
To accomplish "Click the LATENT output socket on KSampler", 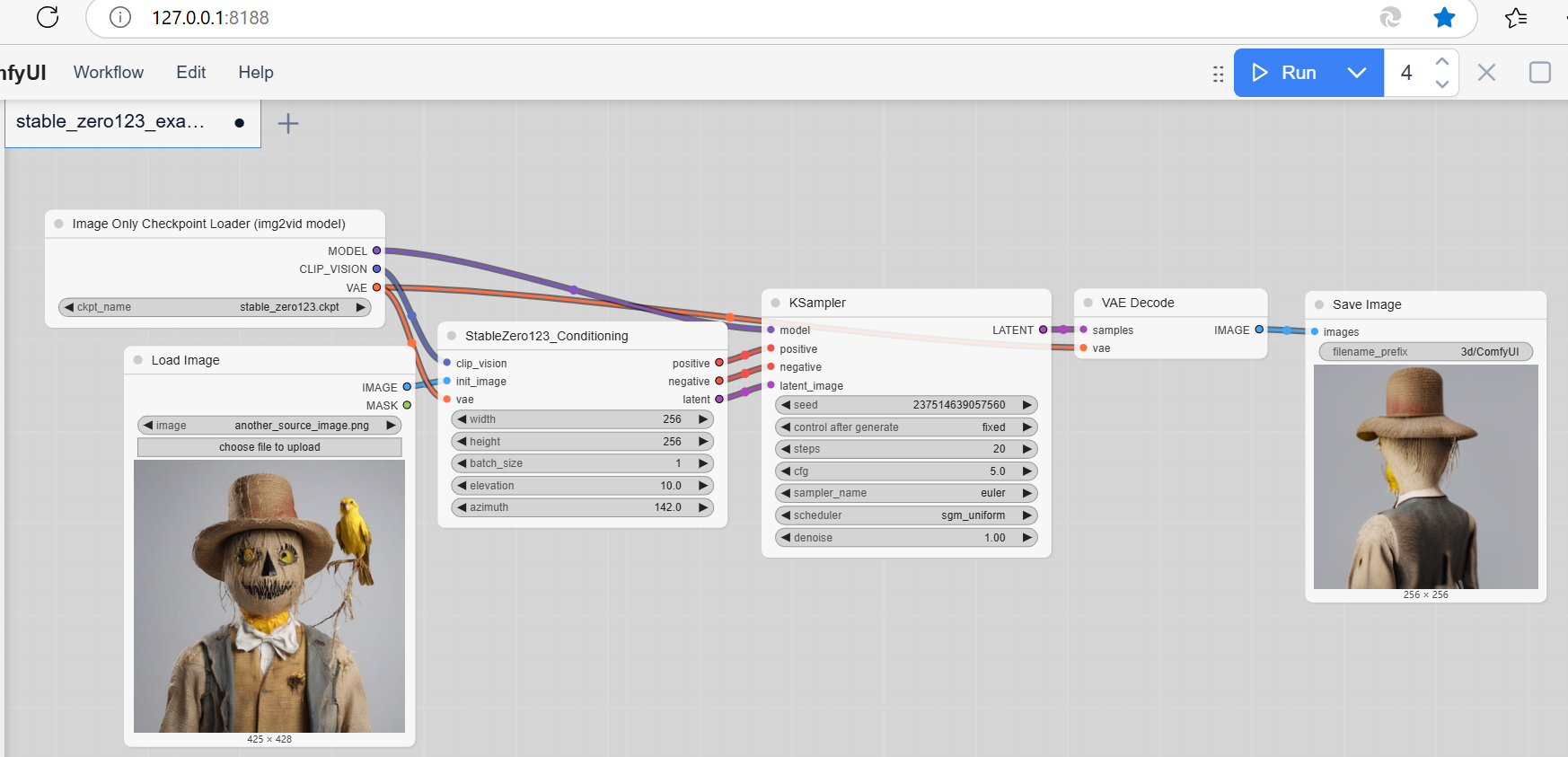I will 1043,330.
